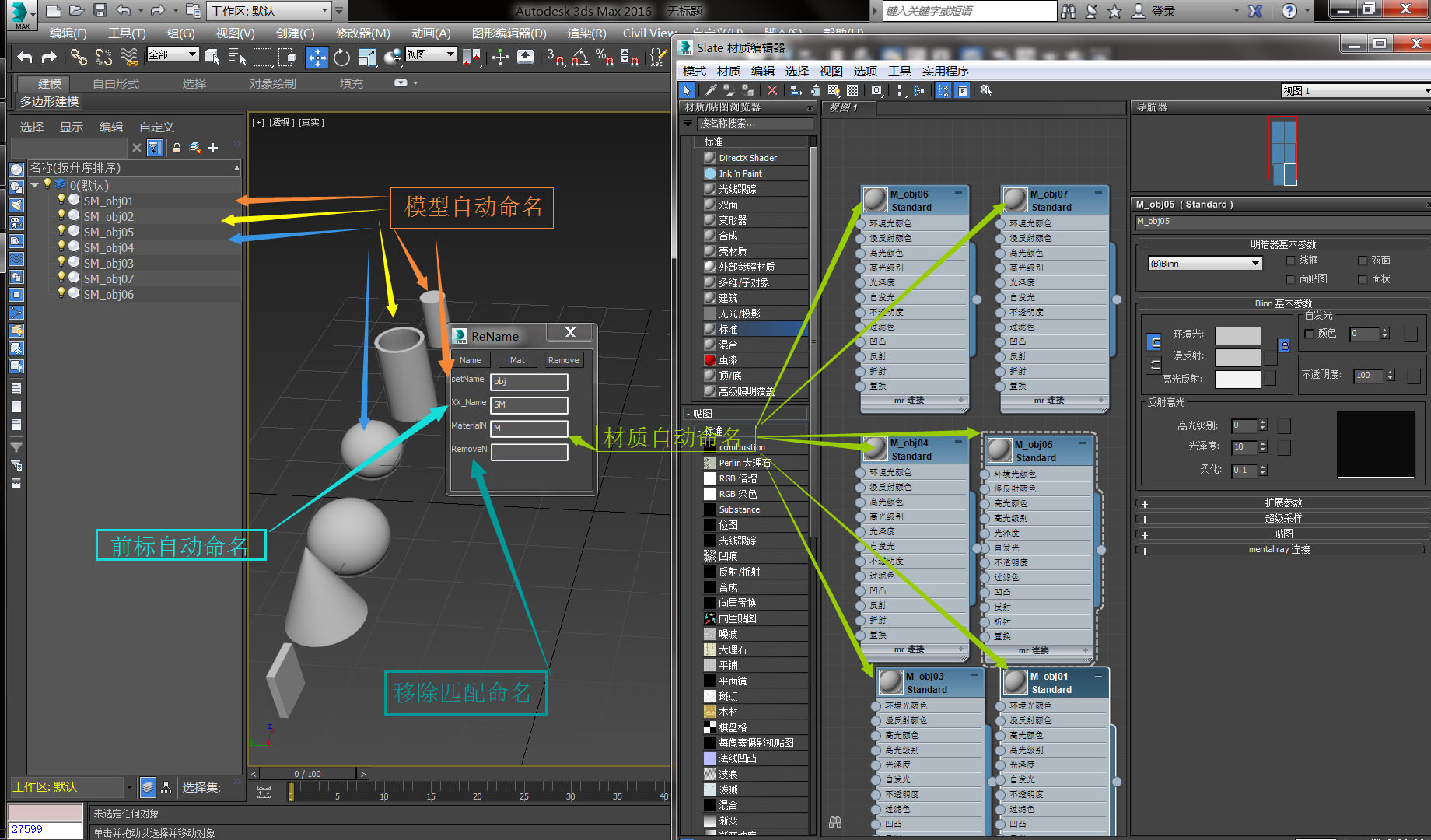
Task: Click the setName input field in ReName
Action: (529, 382)
